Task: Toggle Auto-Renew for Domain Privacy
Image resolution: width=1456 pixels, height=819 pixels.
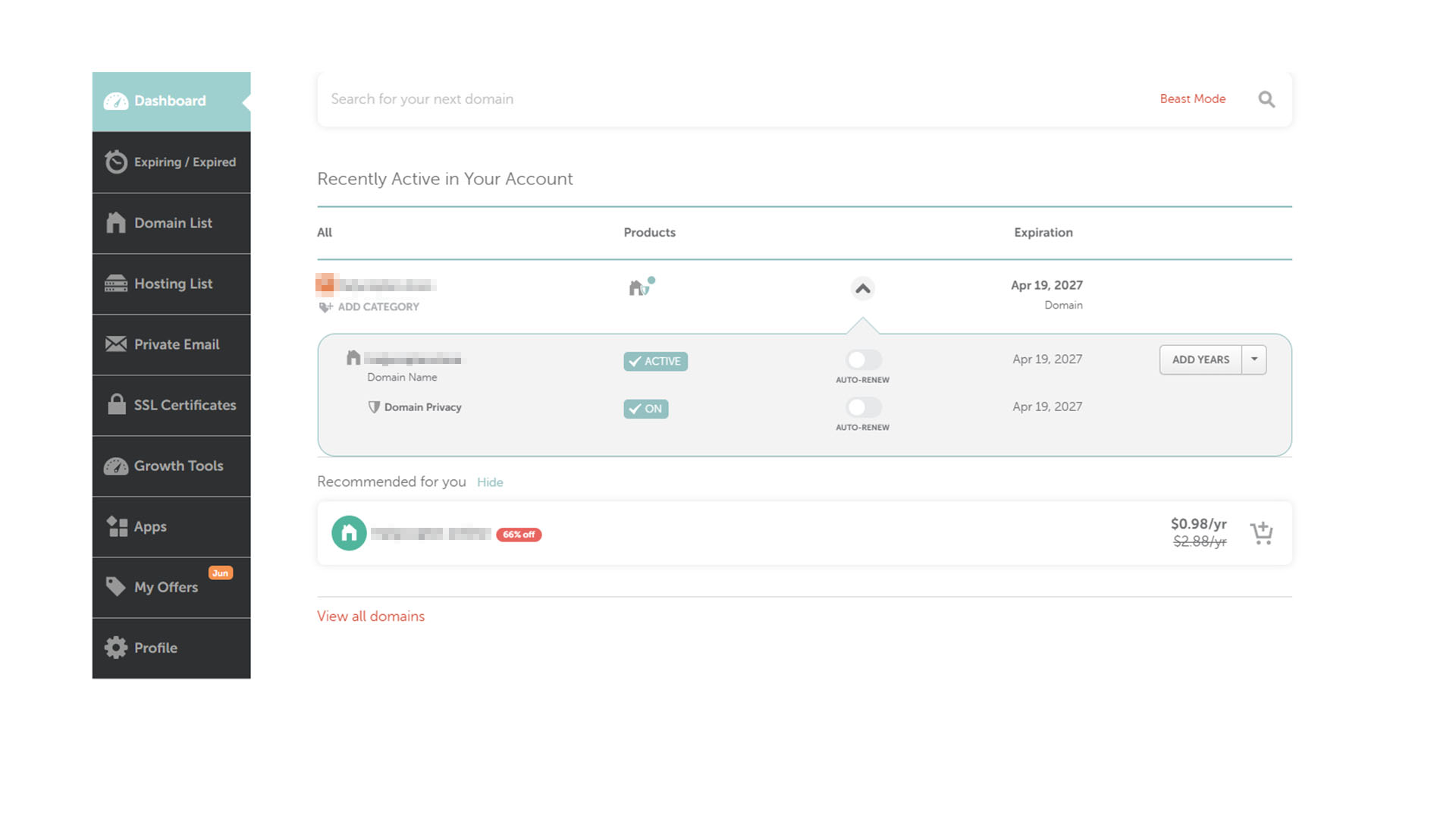Action: [x=864, y=407]
